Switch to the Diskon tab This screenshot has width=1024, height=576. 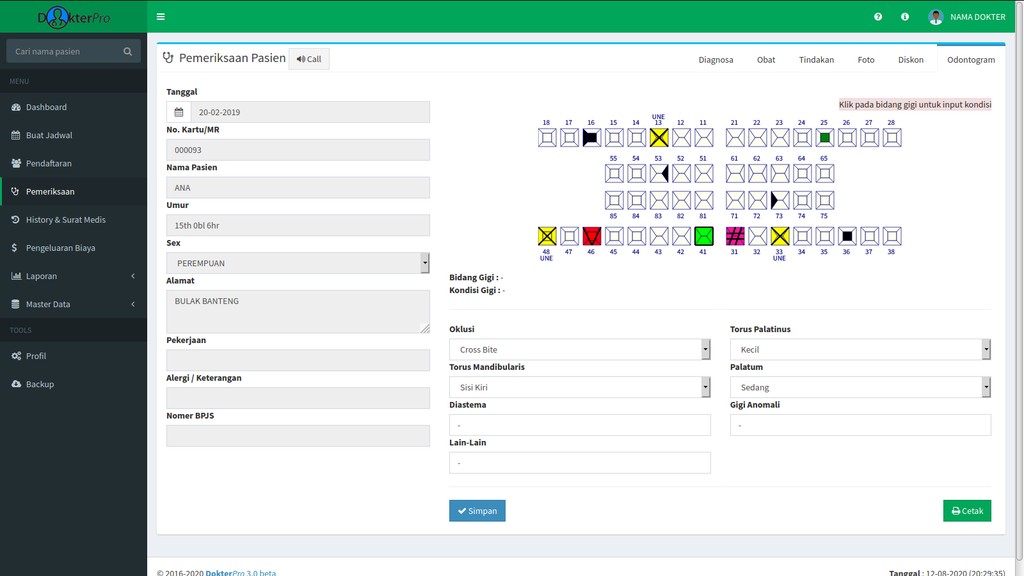pos(910,59)
